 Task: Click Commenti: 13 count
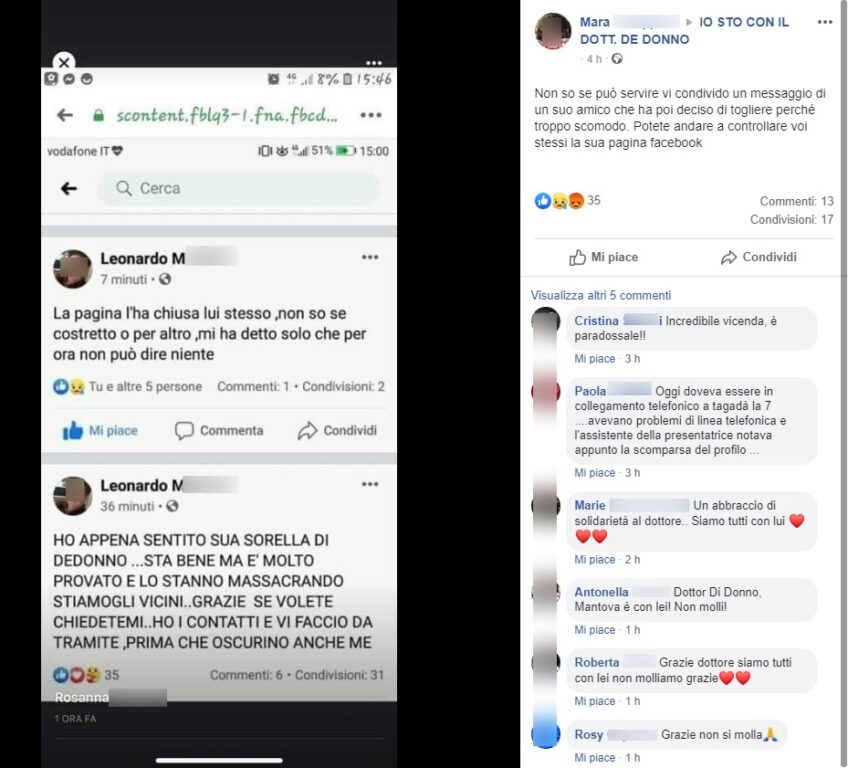797,201
